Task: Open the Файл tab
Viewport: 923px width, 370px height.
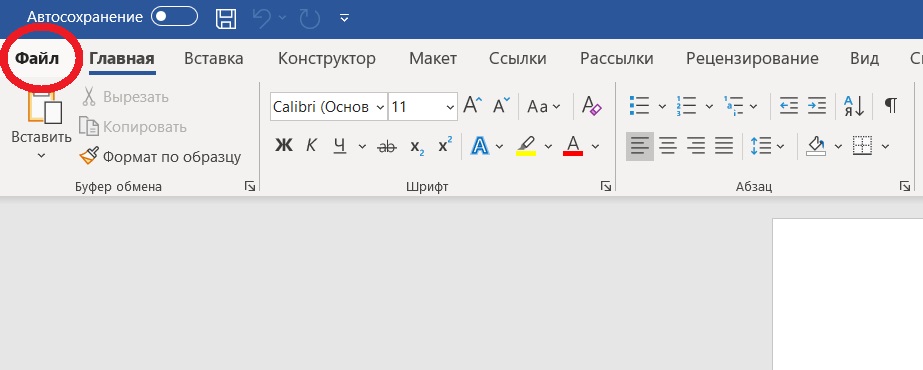Action: (37, 59)
